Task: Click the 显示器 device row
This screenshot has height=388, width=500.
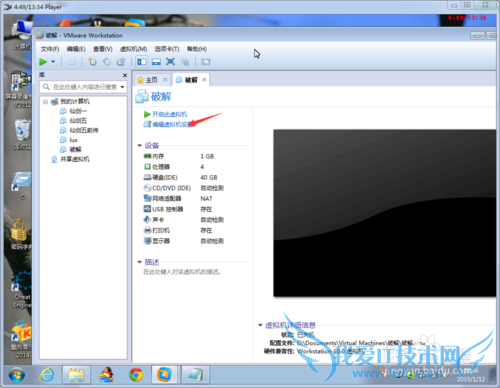Action: pyautogui.click(x=183, y=241)
